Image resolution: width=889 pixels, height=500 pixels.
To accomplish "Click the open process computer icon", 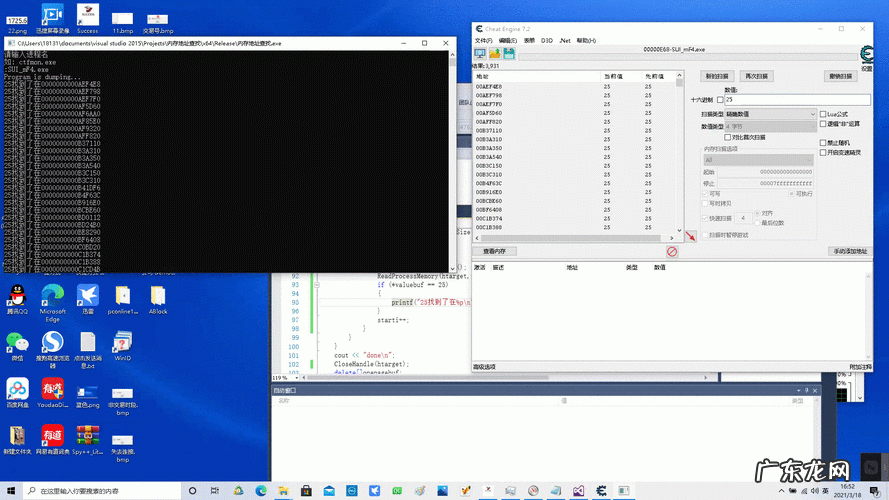I will 480,53.
